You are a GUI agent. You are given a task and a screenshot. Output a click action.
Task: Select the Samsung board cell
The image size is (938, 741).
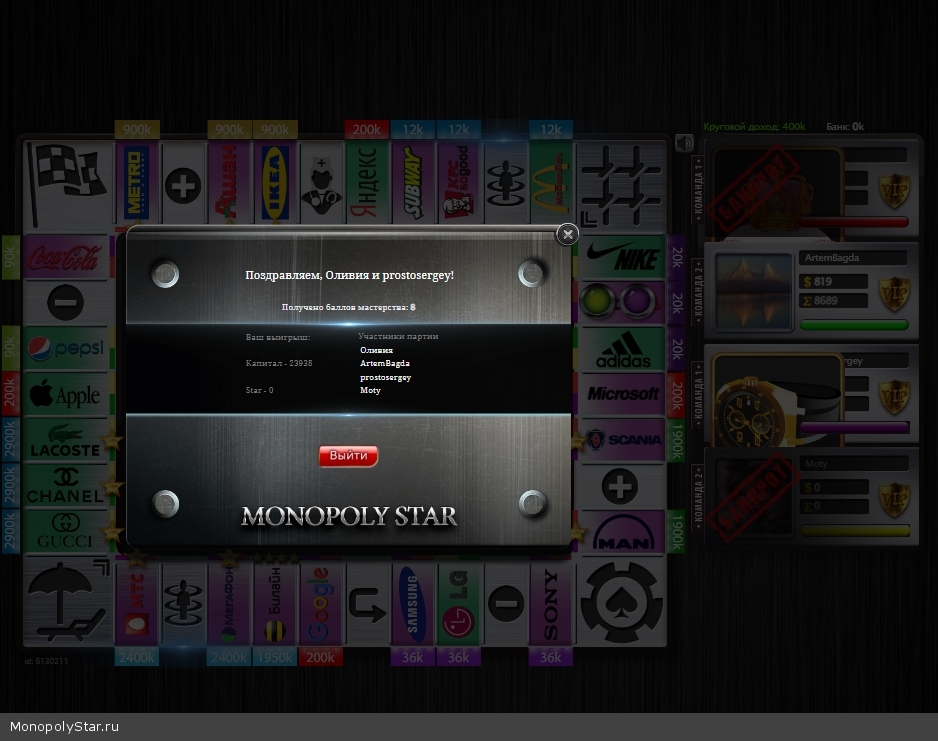(413, 604)
